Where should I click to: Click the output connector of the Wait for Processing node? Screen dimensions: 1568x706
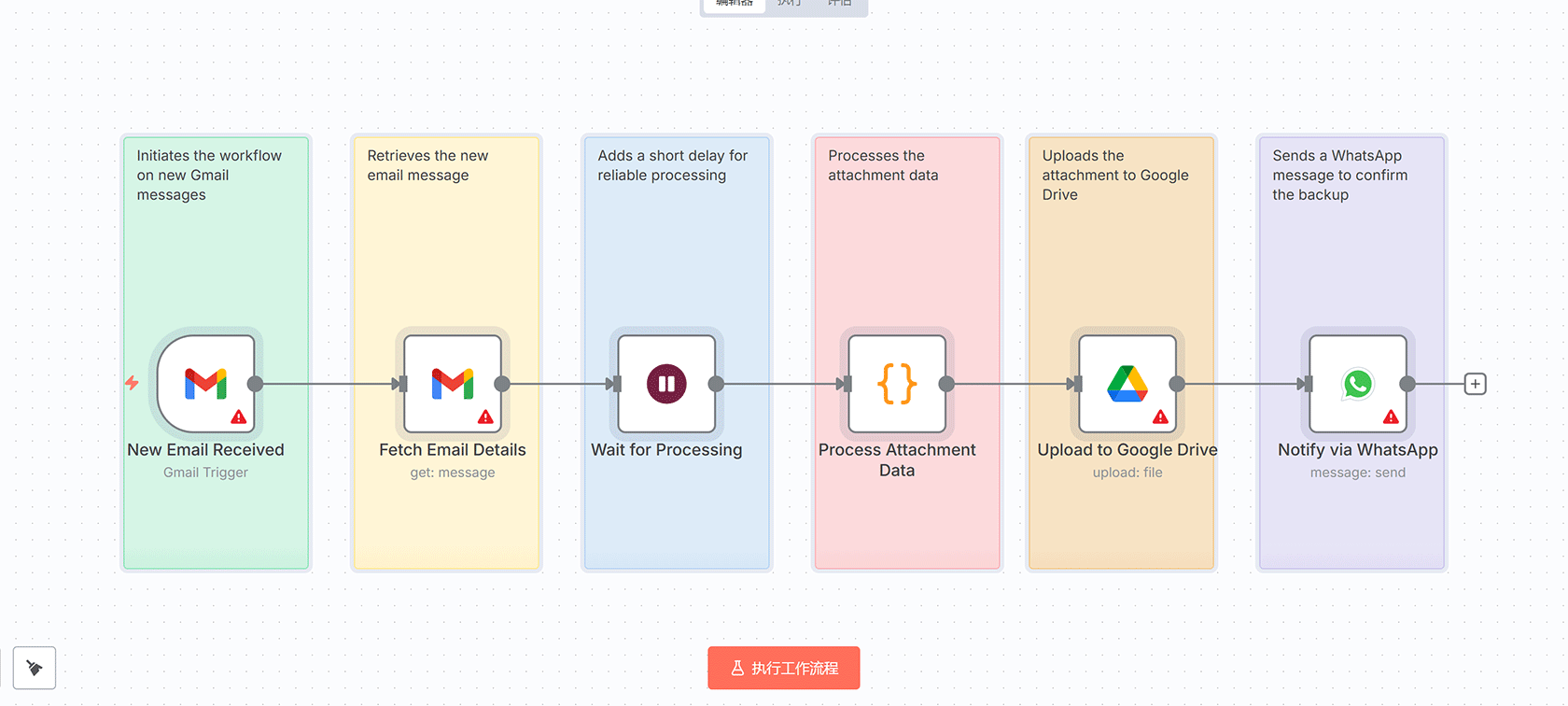click(x=716, y=384)
